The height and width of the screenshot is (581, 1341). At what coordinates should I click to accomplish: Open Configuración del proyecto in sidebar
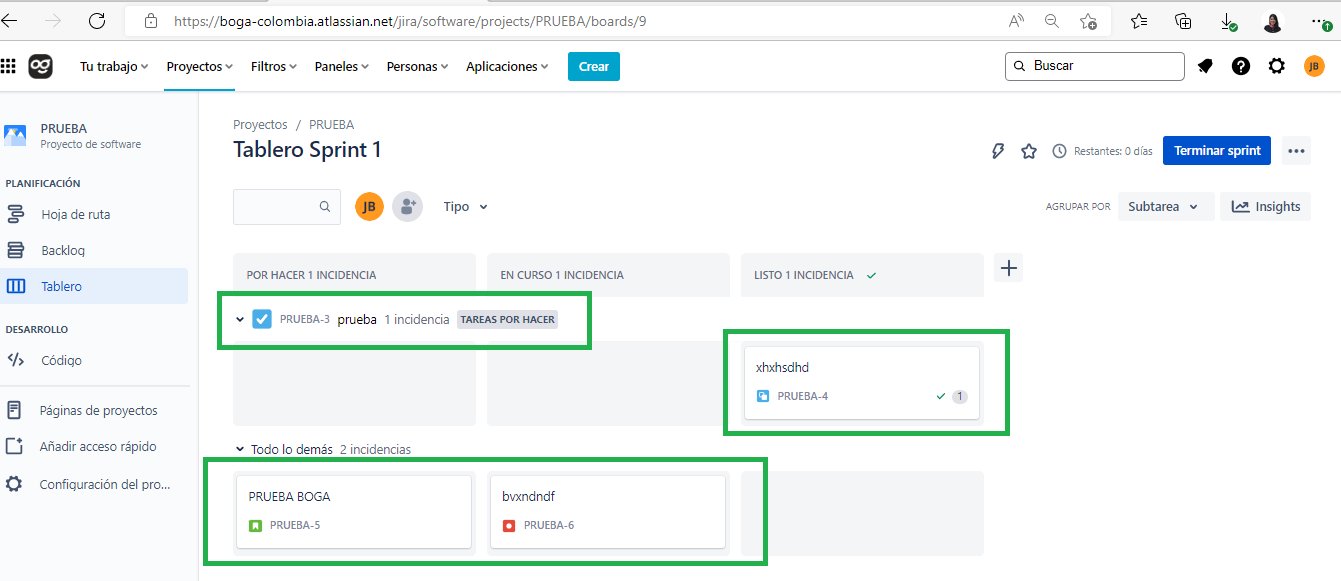click(94, 484)
